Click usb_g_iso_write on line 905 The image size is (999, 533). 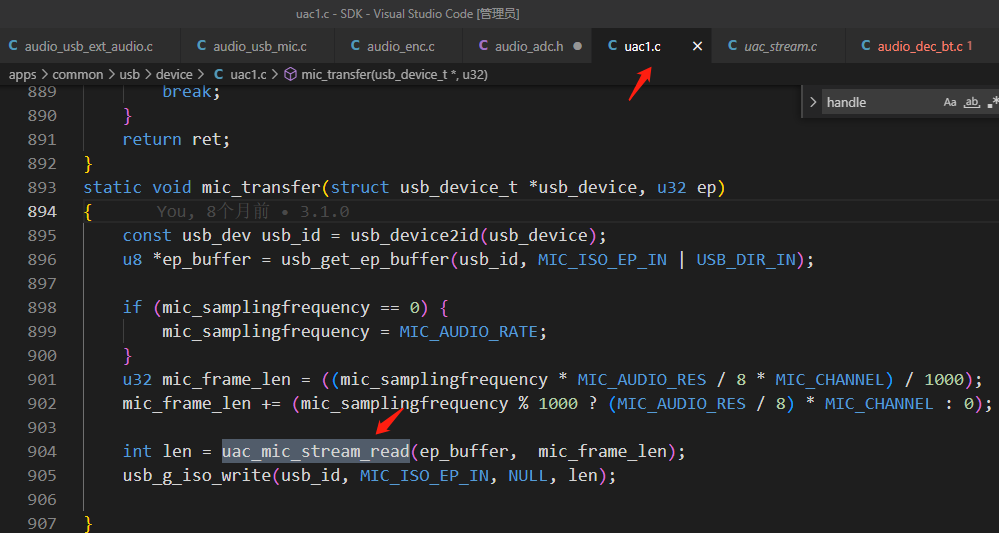coord(197,476)
